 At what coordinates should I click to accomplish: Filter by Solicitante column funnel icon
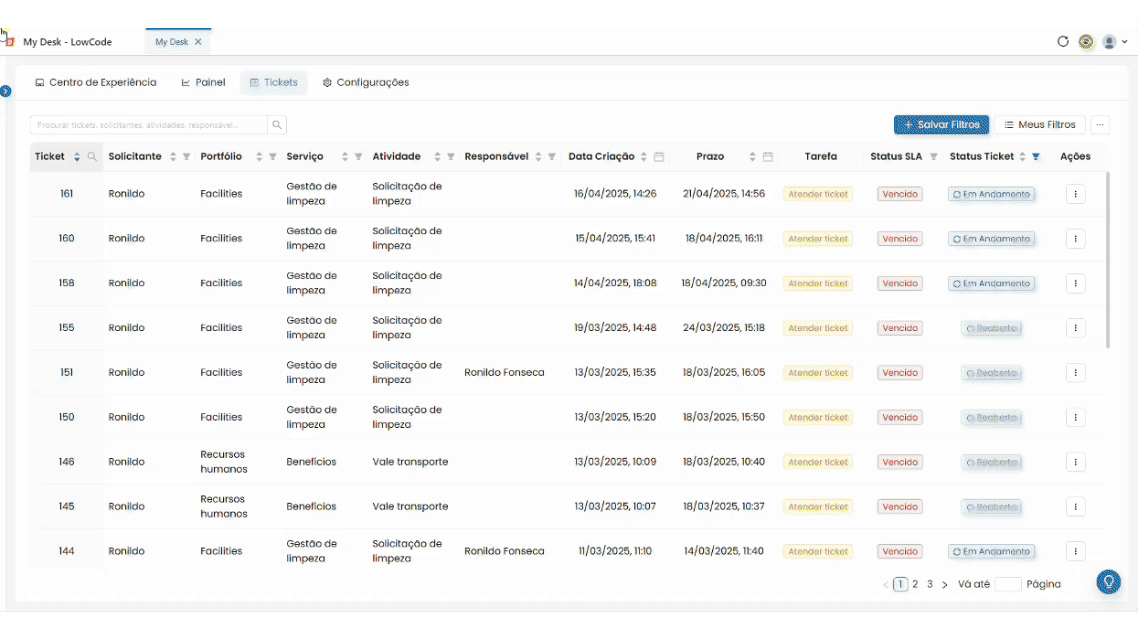point(187,157)
